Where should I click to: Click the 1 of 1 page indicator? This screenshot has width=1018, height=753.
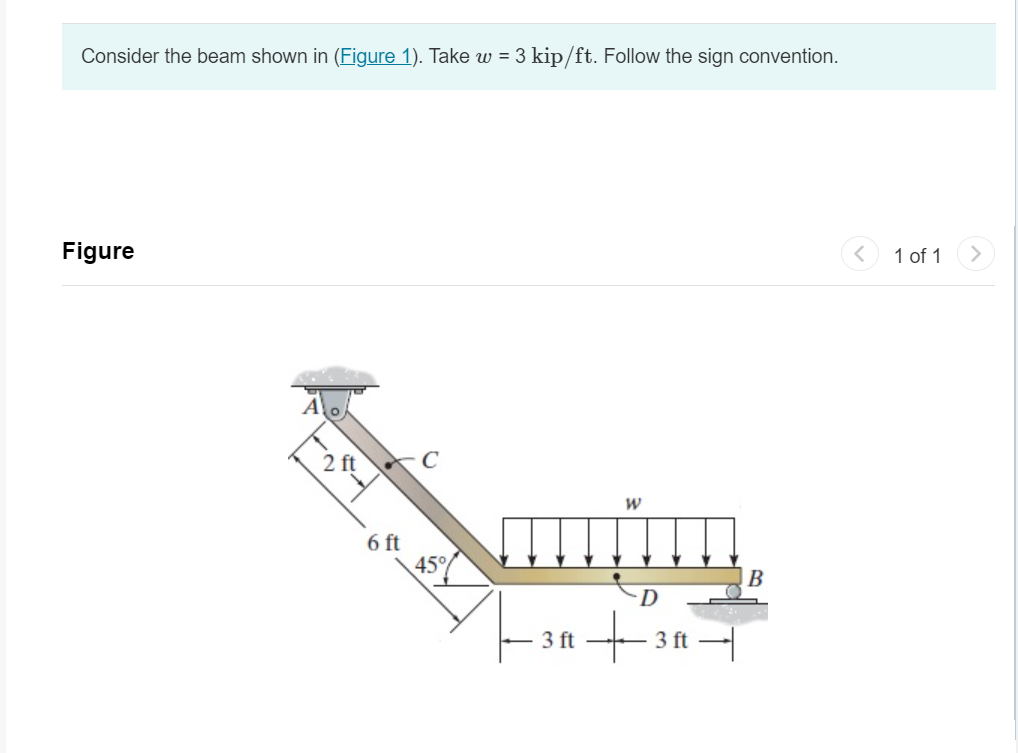pos(917,255)
